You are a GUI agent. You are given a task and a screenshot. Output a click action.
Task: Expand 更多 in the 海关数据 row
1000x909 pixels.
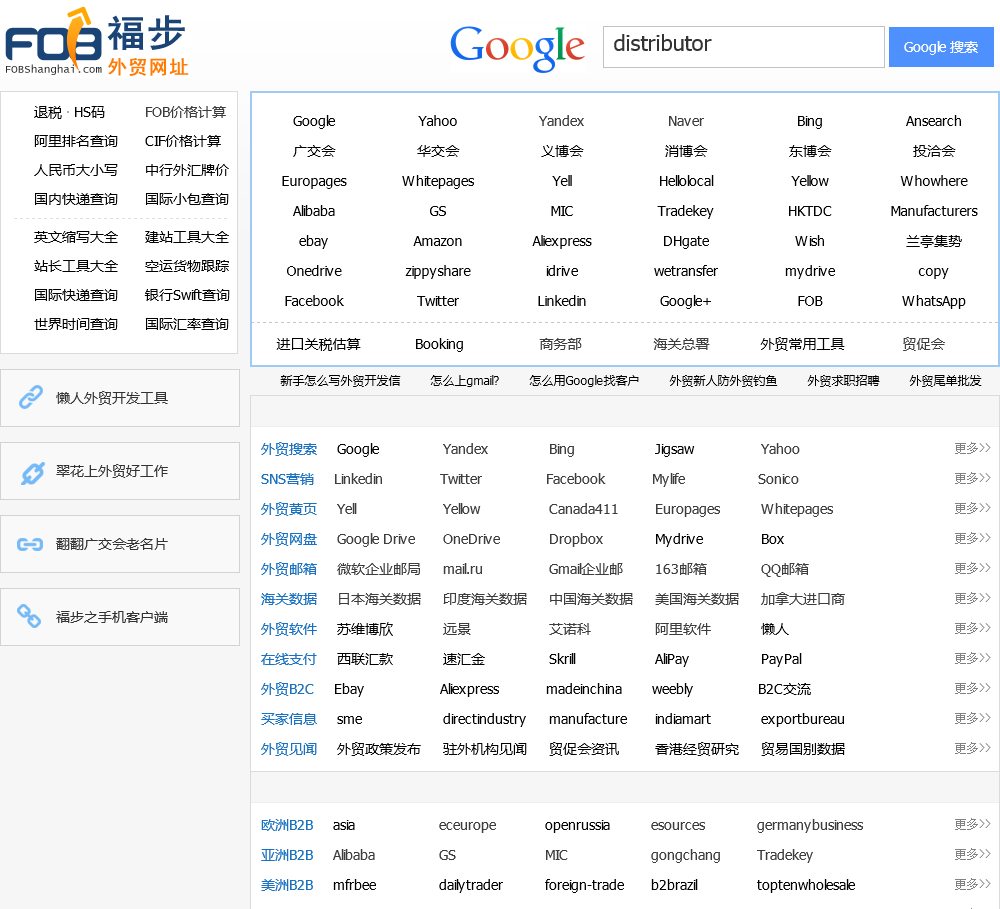click(x=972, y=598)
